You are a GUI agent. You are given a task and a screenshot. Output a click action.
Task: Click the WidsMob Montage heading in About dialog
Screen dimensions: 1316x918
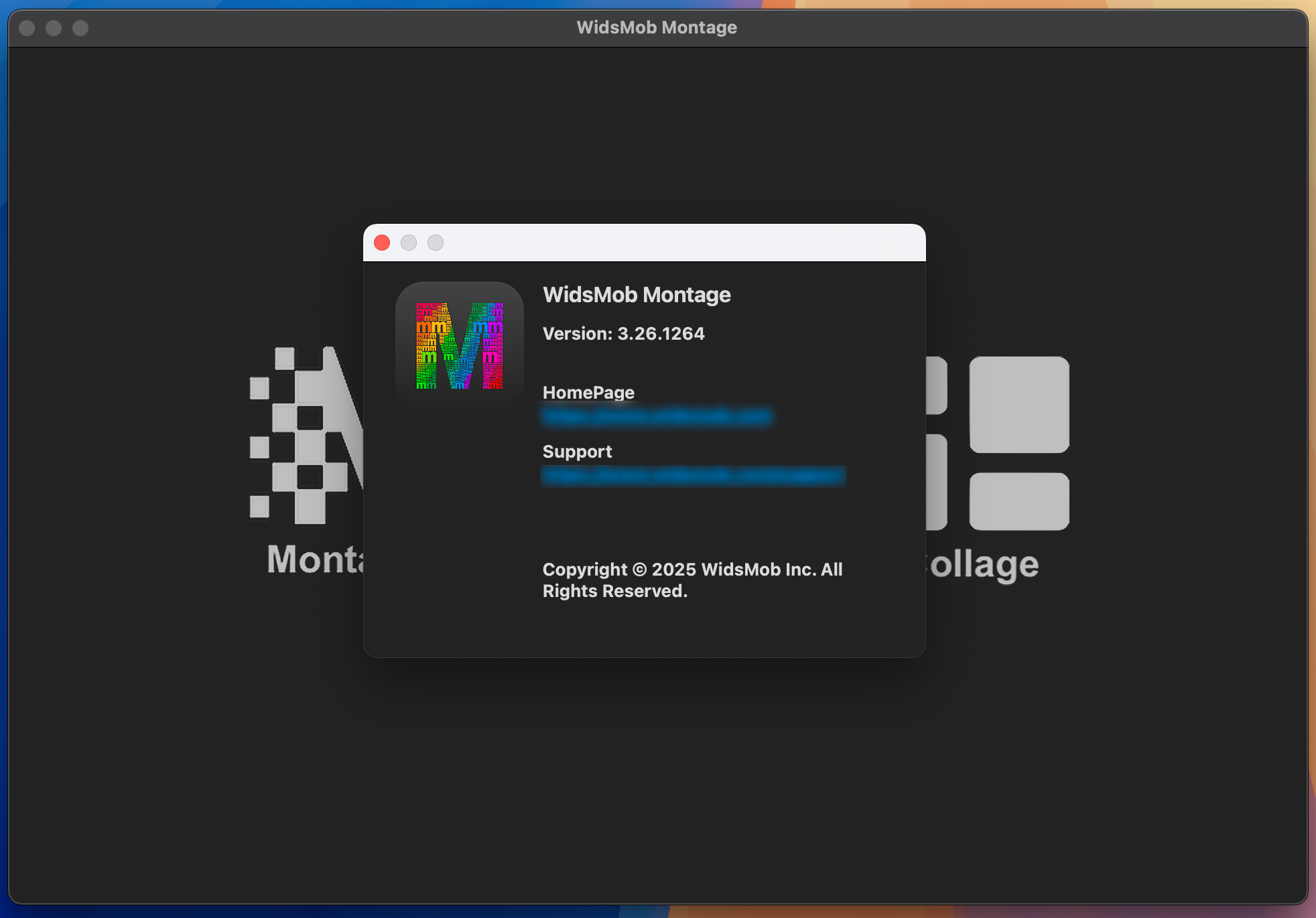637,295
